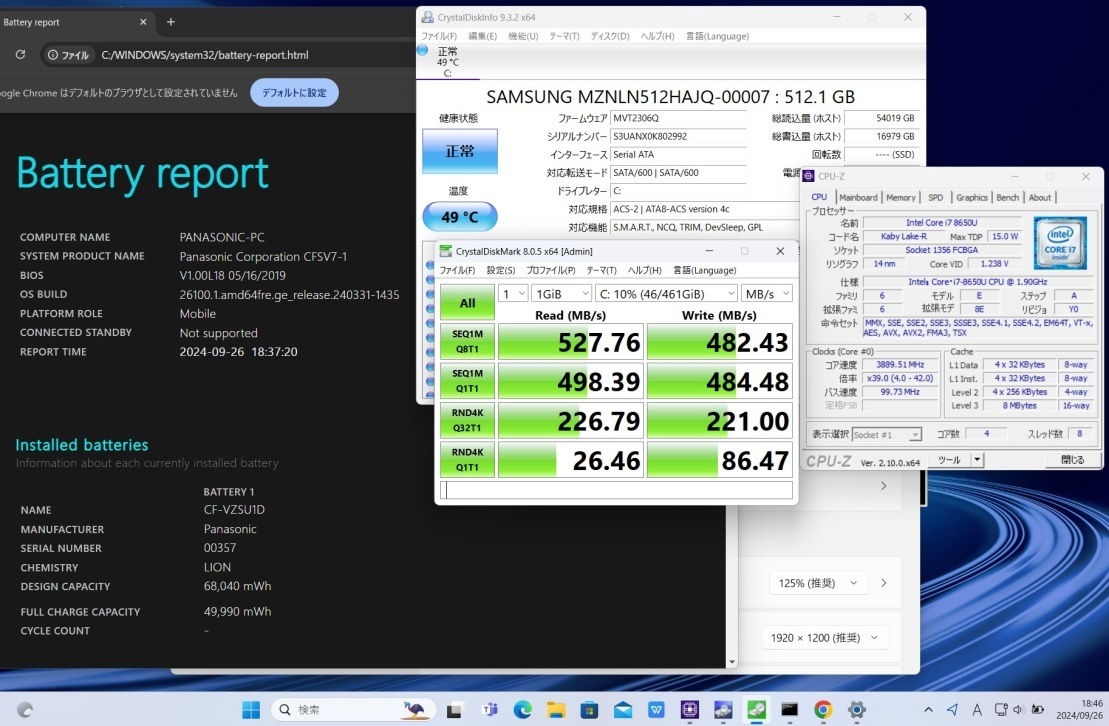Open Microsoft Store from the taskbar
Image resolution: width=1109 pixels, height=726 pixels.
coord(589,710)
